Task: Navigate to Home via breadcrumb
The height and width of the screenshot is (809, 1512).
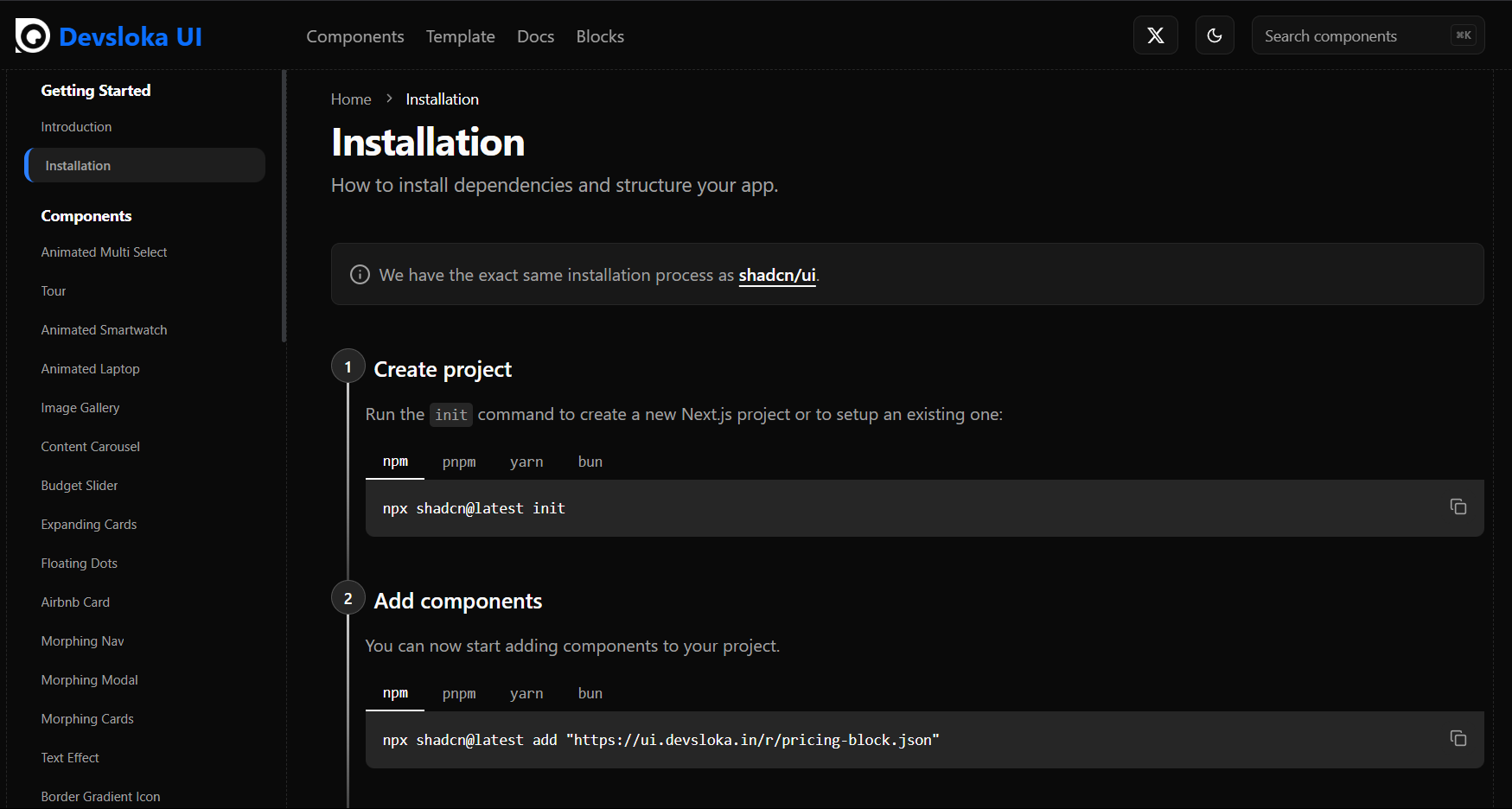Action: click(x=350, y=99)
